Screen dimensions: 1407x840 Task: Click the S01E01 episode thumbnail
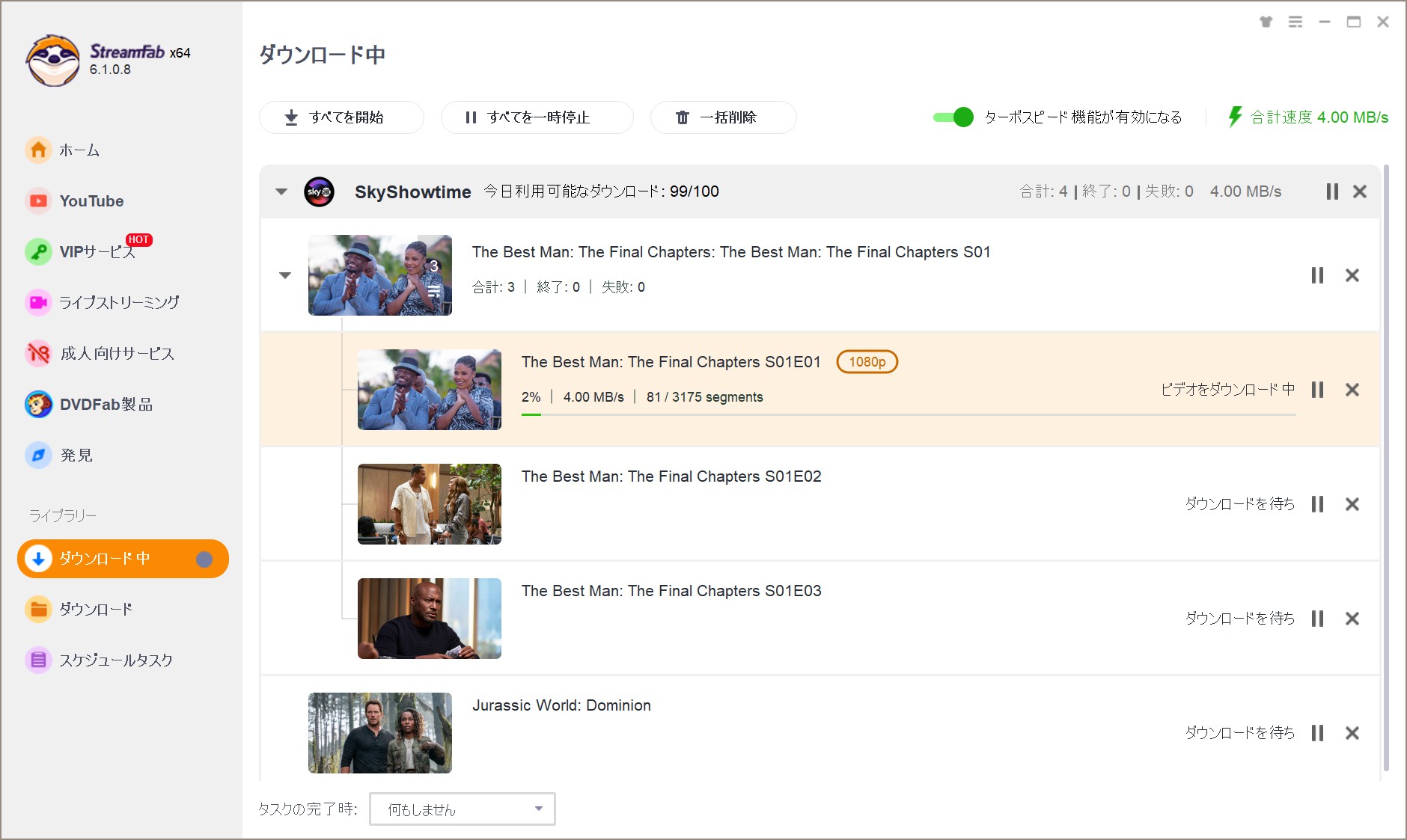(x=430, y=390)
